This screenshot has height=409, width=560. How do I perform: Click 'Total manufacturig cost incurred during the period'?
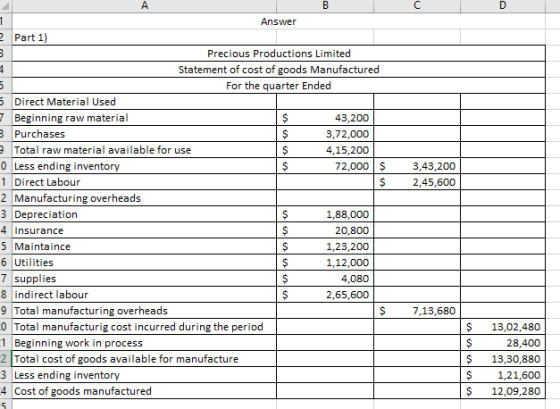coord(144,327)
